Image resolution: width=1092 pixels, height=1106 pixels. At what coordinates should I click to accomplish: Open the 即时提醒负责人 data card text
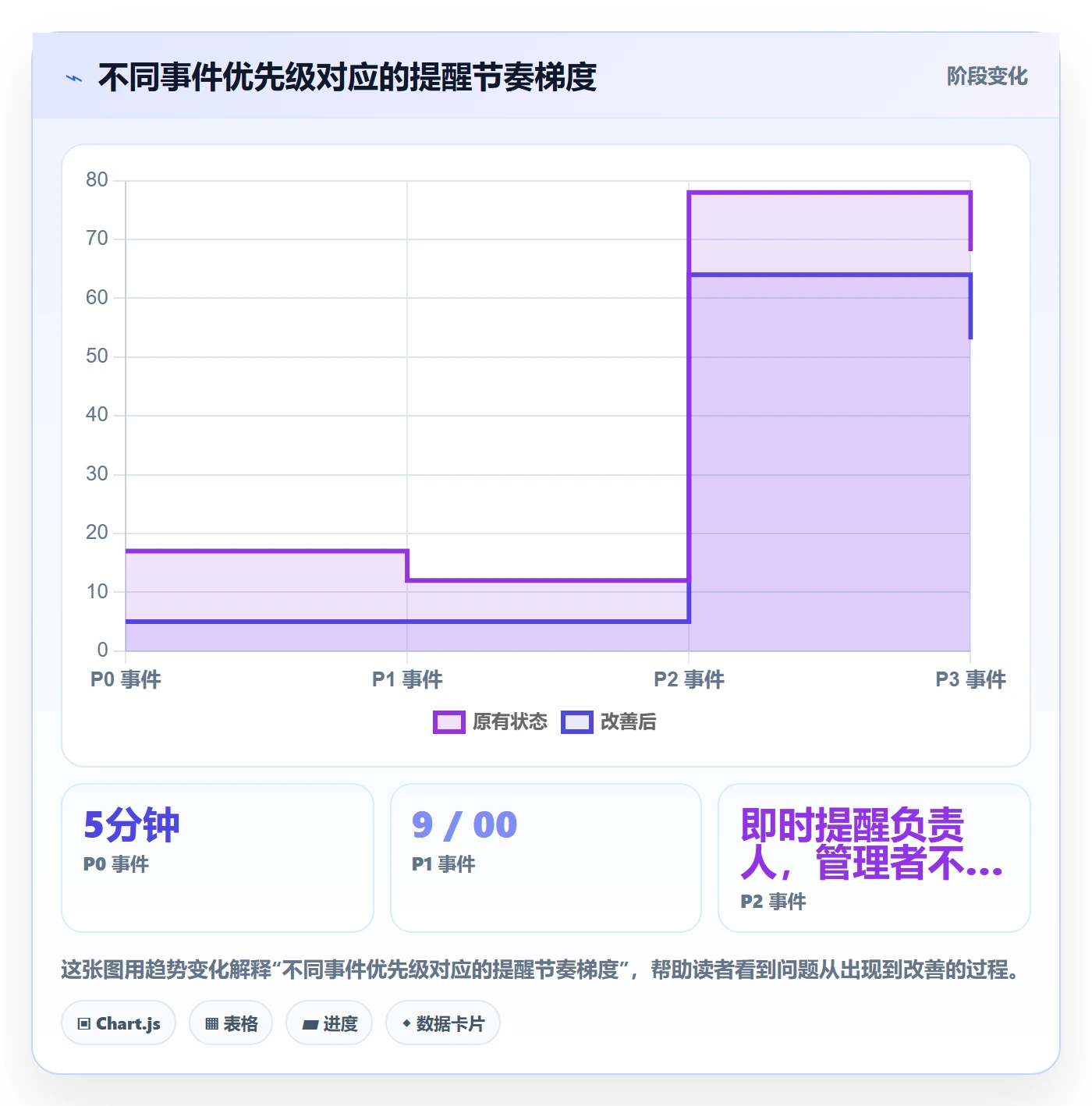tap(871, 844)
